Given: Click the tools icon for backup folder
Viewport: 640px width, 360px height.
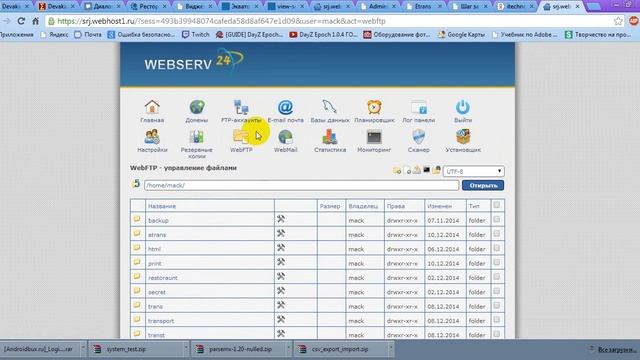Looking at the screenshot, I should click(x=281, y=219).
